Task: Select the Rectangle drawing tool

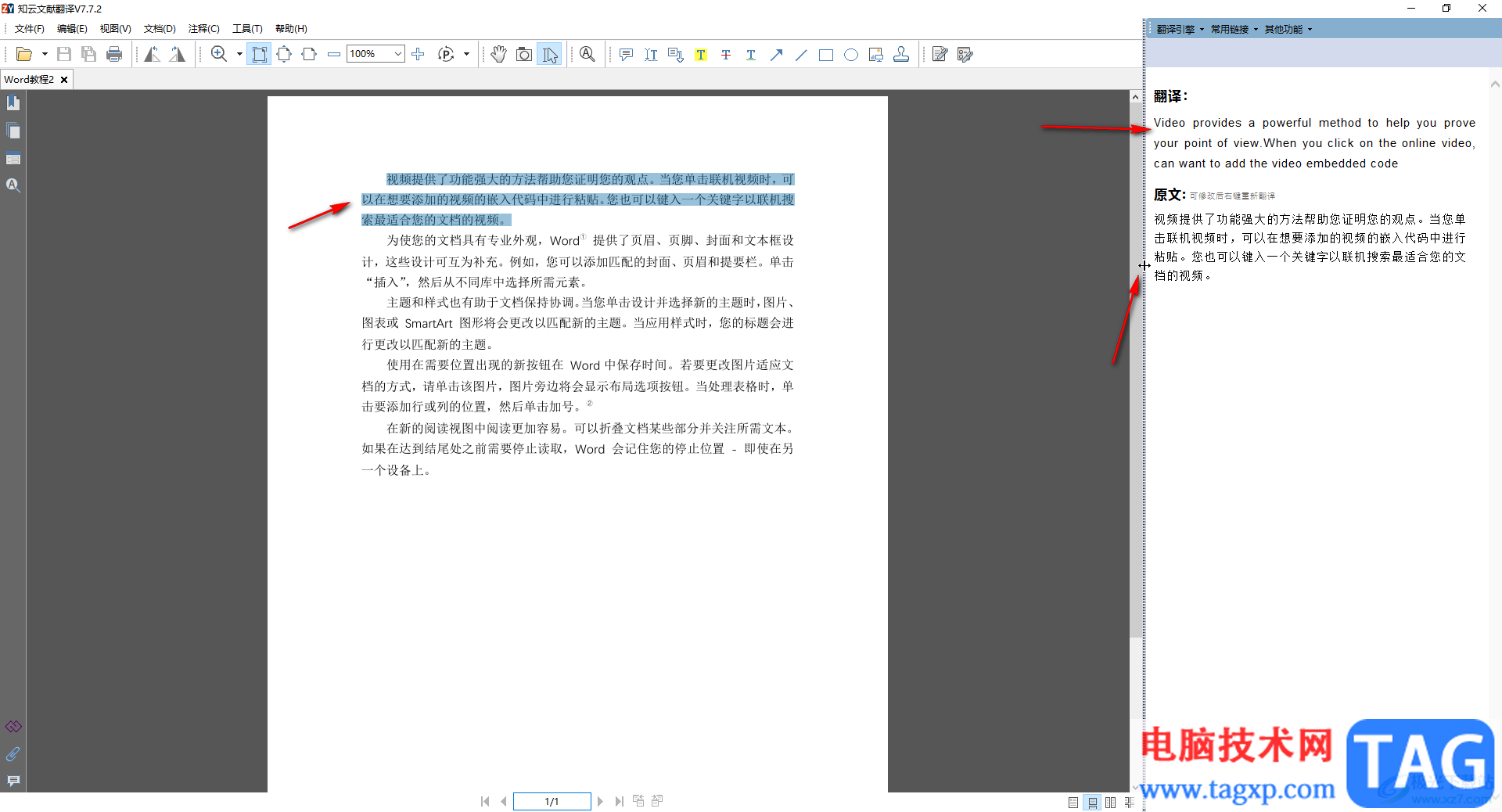Action: (826, 54)
